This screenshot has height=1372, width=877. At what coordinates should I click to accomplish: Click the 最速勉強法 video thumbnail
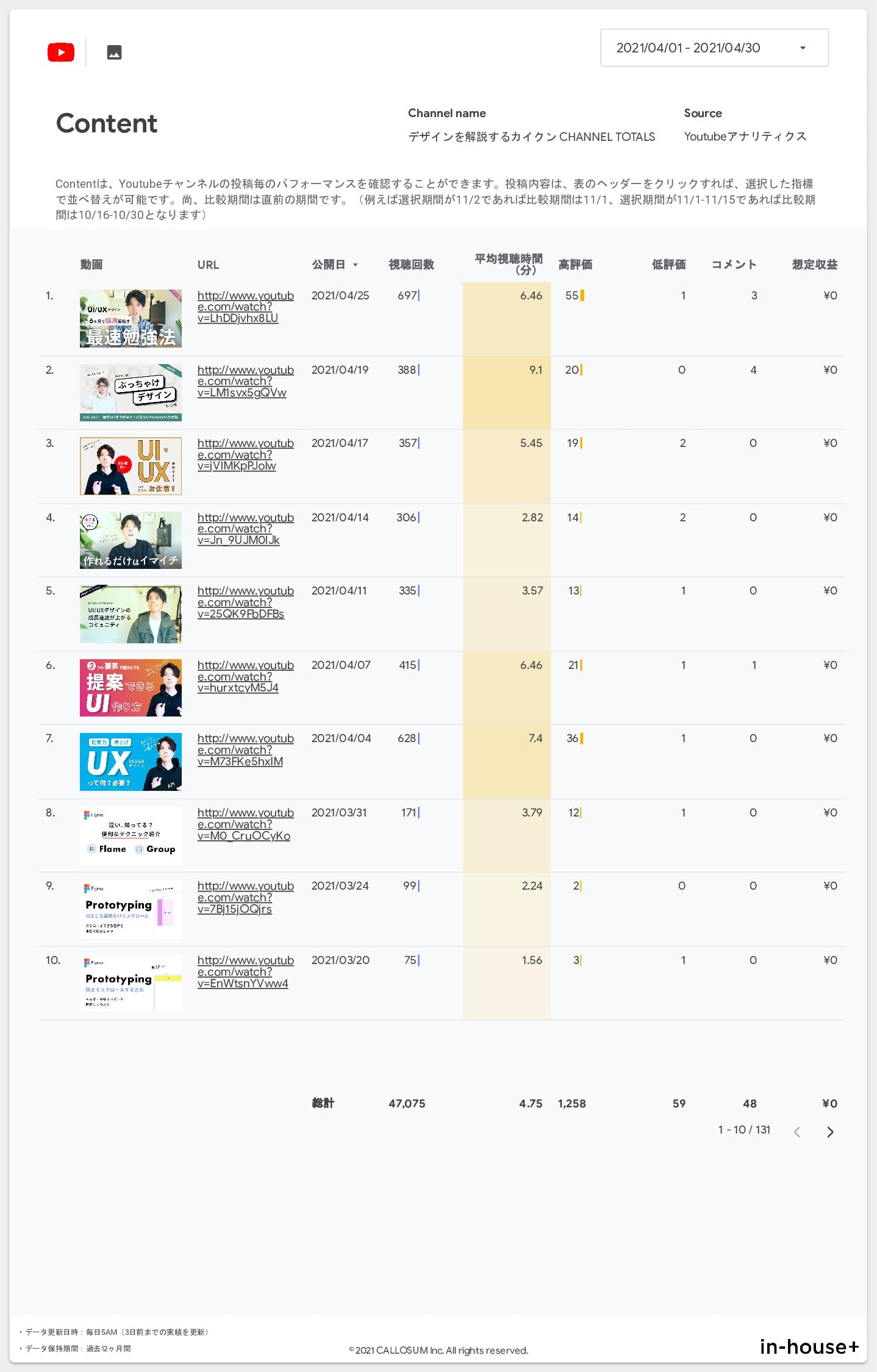click(131, 318)
